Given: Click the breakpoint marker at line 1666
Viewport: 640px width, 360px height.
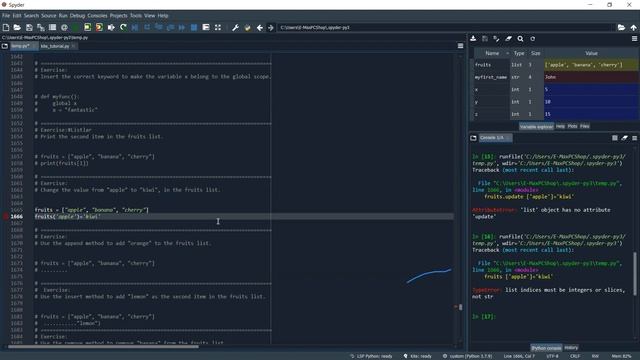Looking at the screenshot, I should click(6, 216).
